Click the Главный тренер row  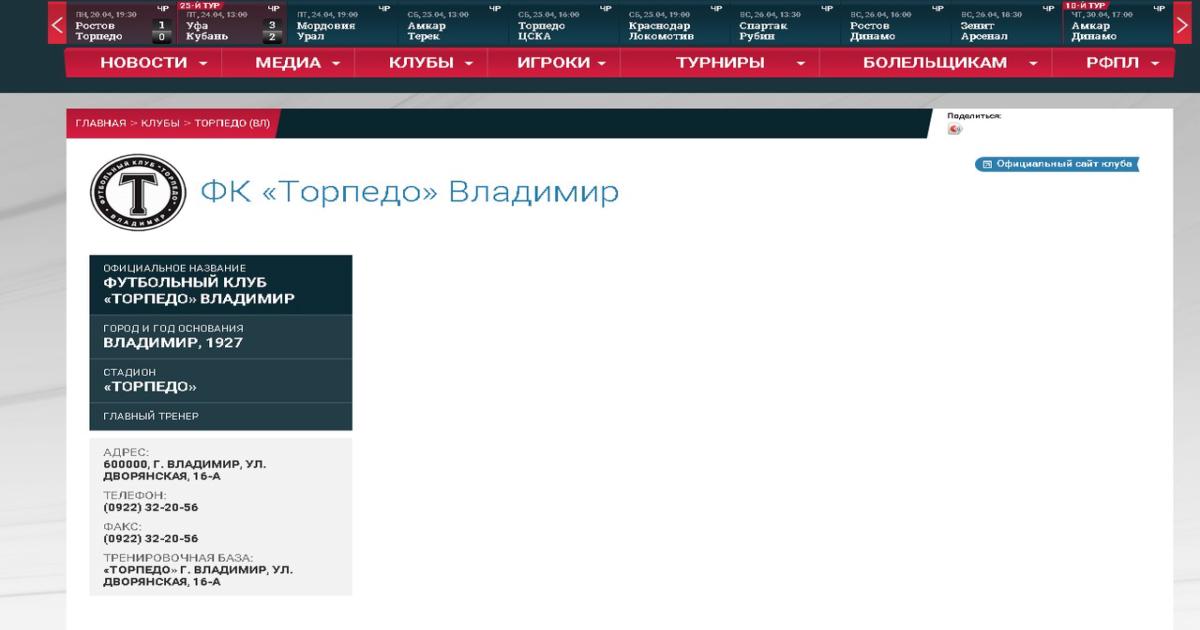click(x=221, y=416)
